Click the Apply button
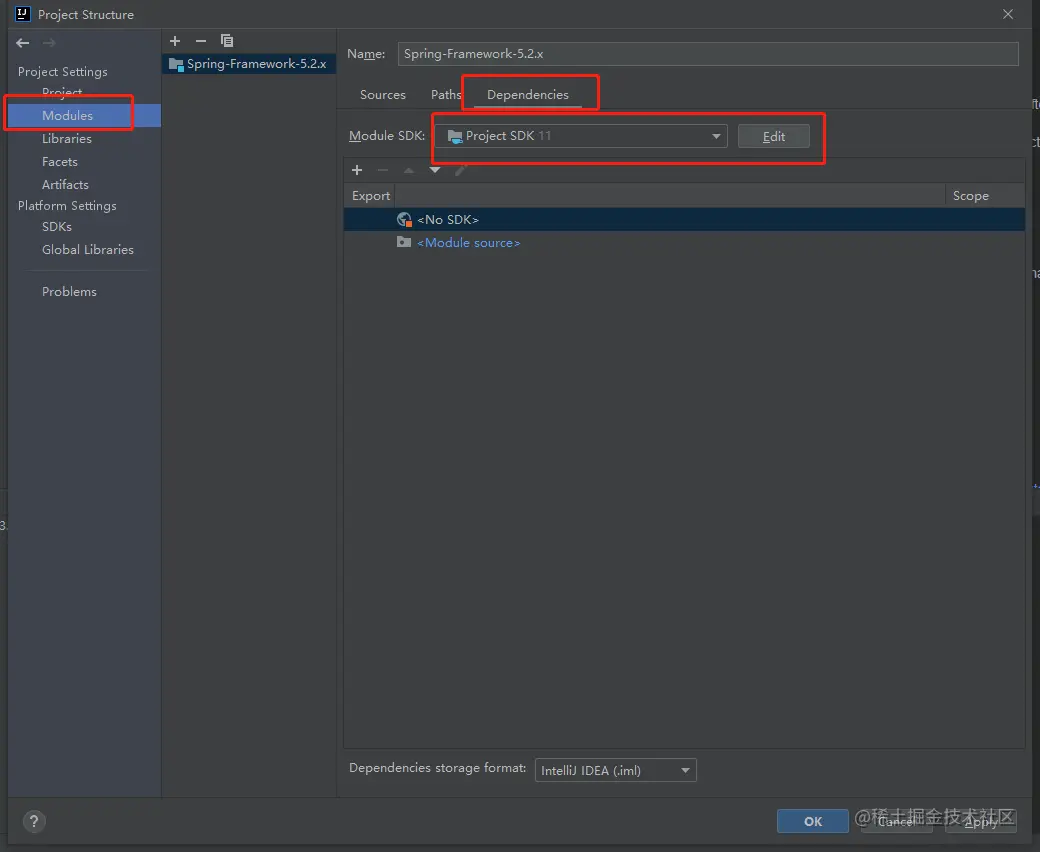 click(980, 822)
